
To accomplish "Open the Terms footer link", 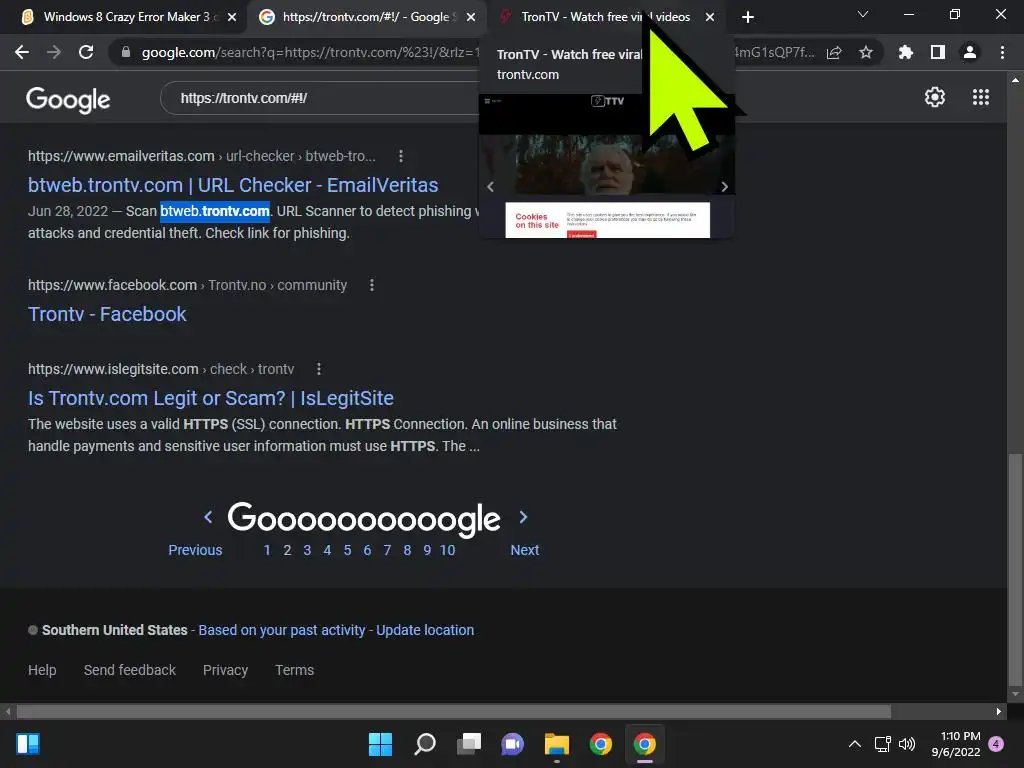I will 295,670.
